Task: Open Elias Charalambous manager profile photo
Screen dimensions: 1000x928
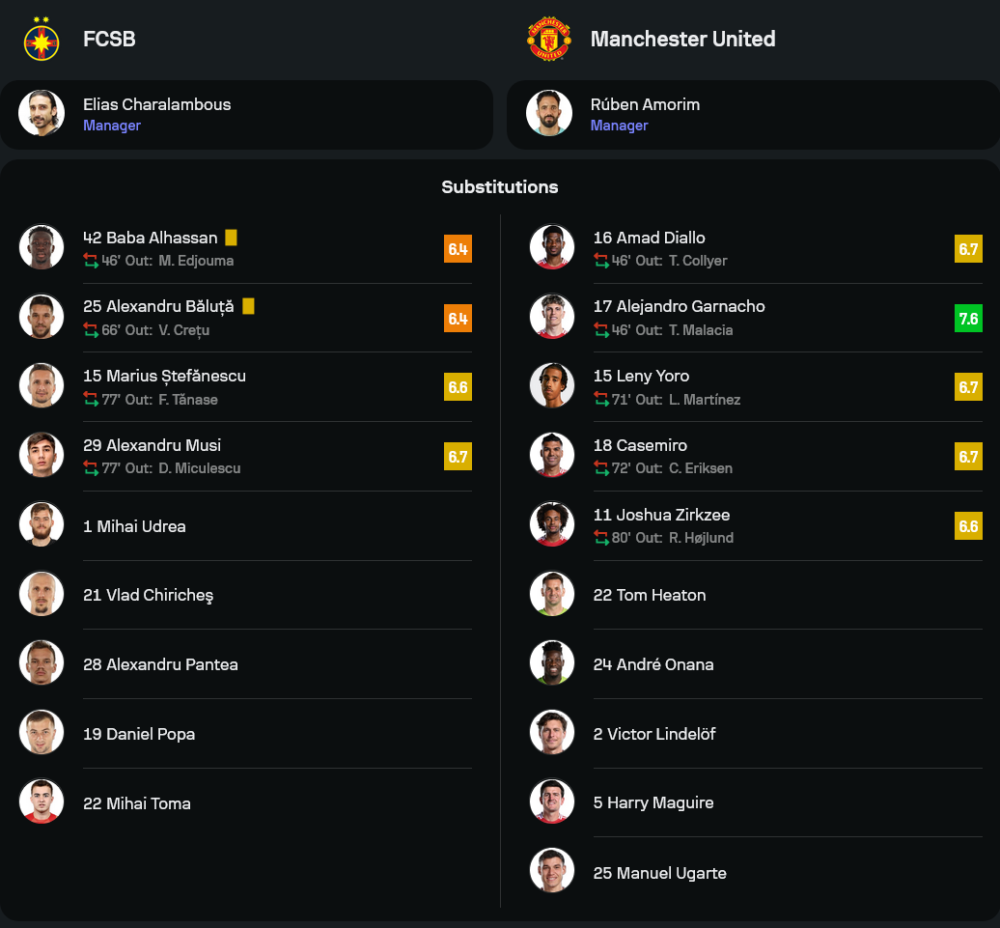Action: [x=42, y=114]
